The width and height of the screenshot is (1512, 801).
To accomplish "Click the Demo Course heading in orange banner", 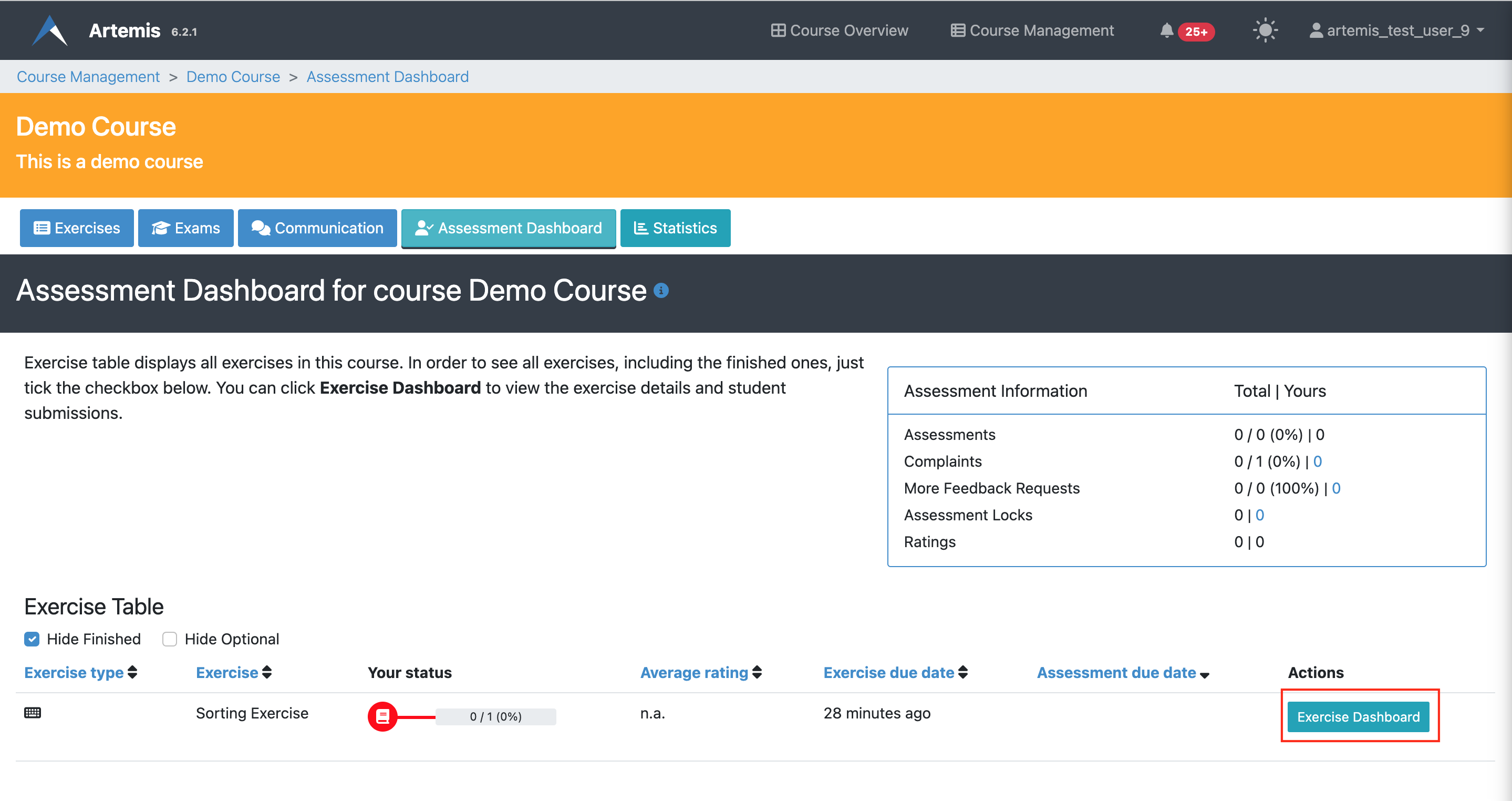I will click(x=96, y=127).
